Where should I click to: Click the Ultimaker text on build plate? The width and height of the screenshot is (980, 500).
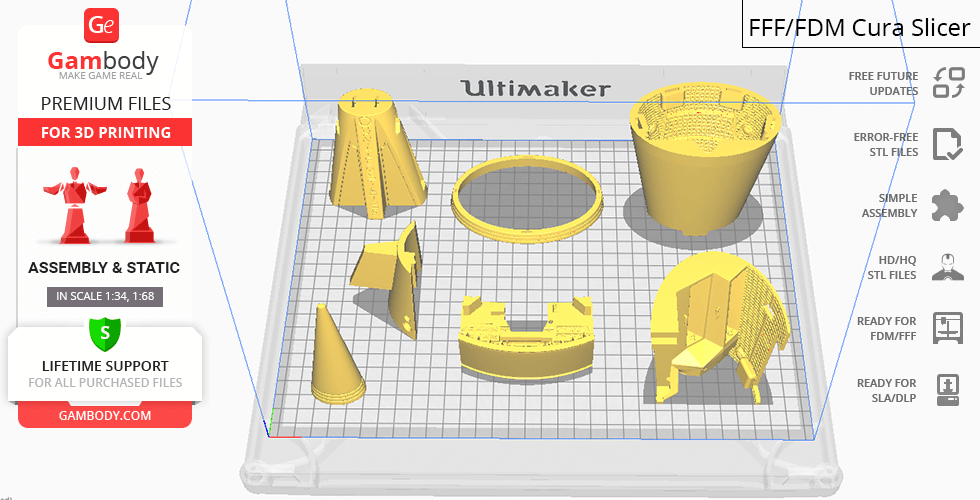[536, 88]
